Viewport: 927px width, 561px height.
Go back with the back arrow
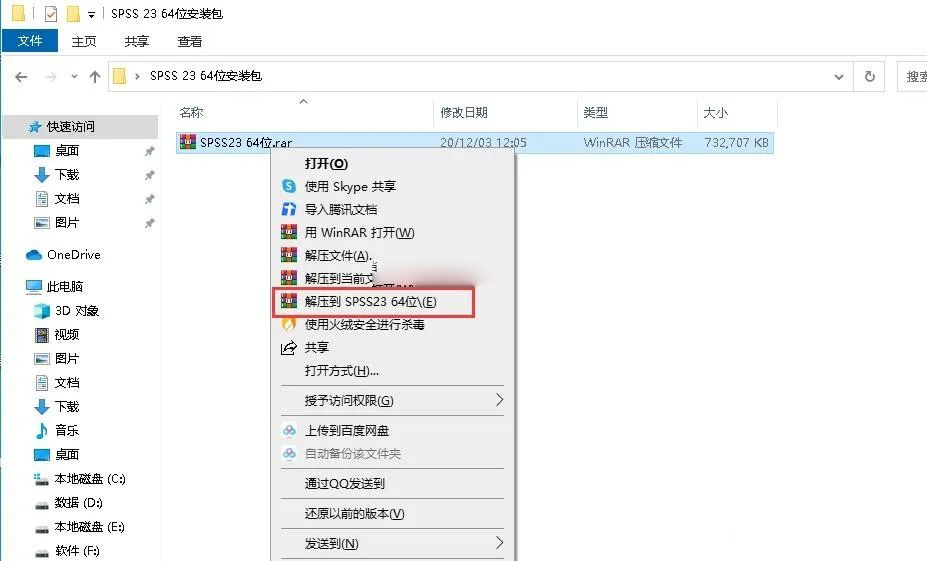coord(21,76)
